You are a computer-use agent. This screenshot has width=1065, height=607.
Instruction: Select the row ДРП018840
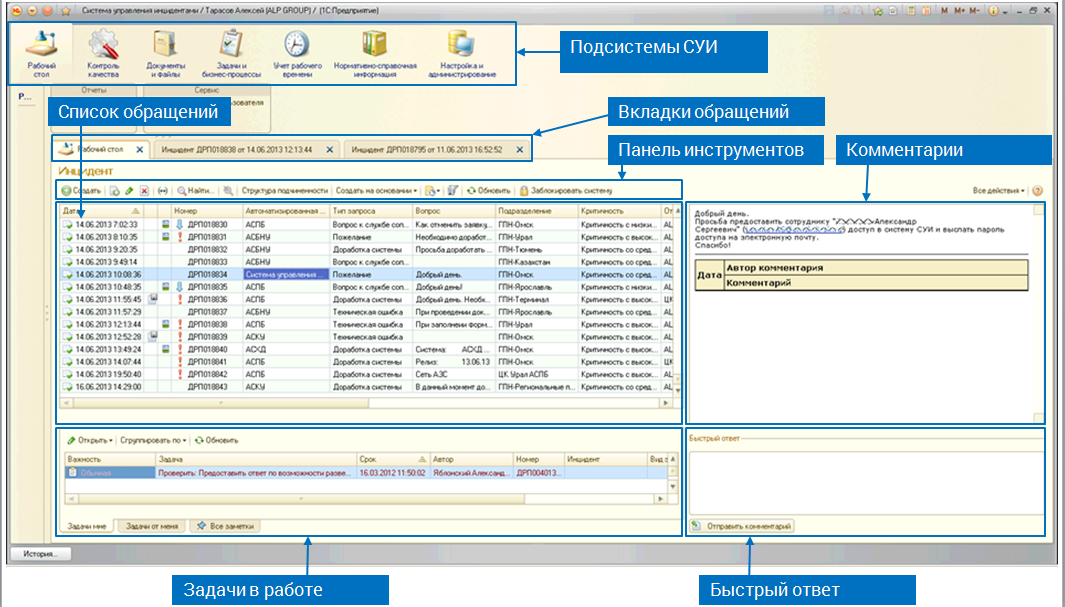(x=367, y=349)
